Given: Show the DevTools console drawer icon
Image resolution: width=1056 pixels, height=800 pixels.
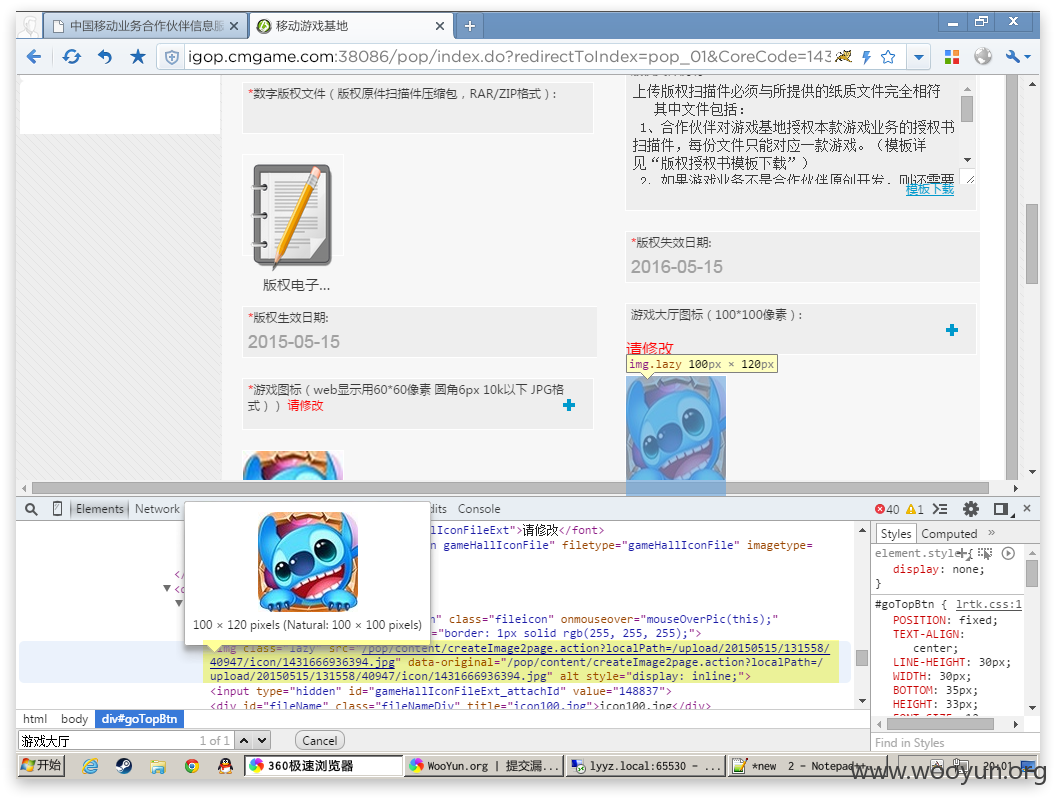Looking at the screenshot, I should pos(939,509).
